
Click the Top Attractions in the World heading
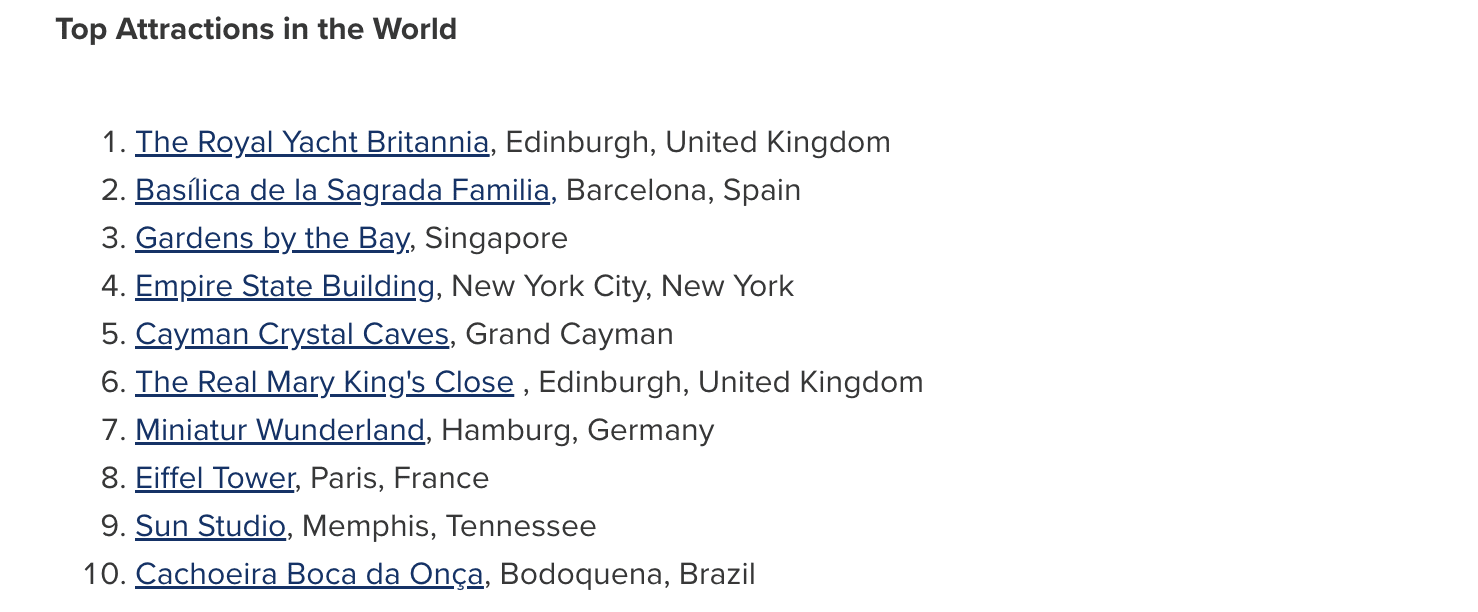point(256,30)
